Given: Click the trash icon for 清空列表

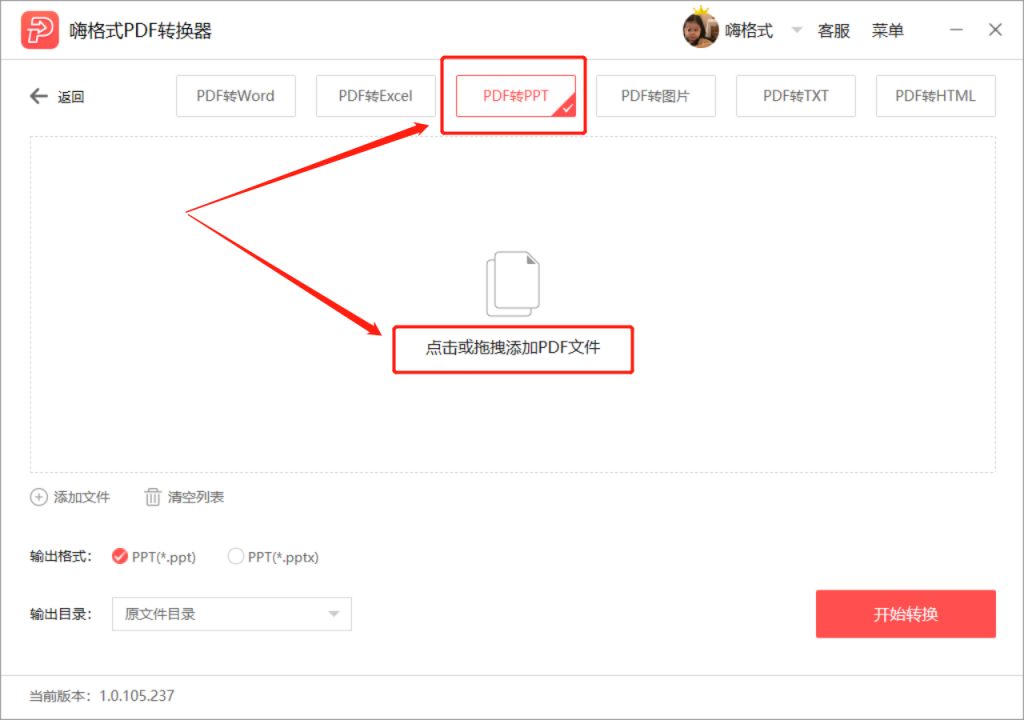Looking at the screenshot, I should tap(152, 497).
